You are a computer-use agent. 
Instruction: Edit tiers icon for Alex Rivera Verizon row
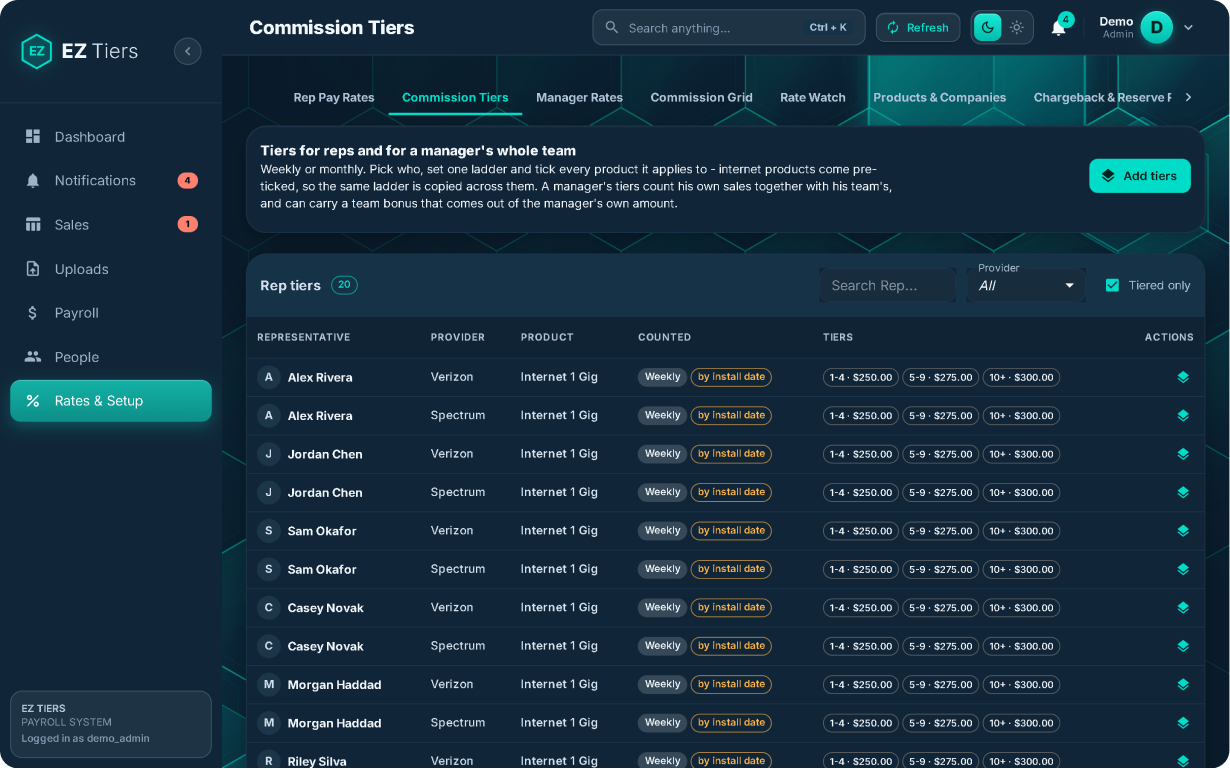(x=1183, y=377)
